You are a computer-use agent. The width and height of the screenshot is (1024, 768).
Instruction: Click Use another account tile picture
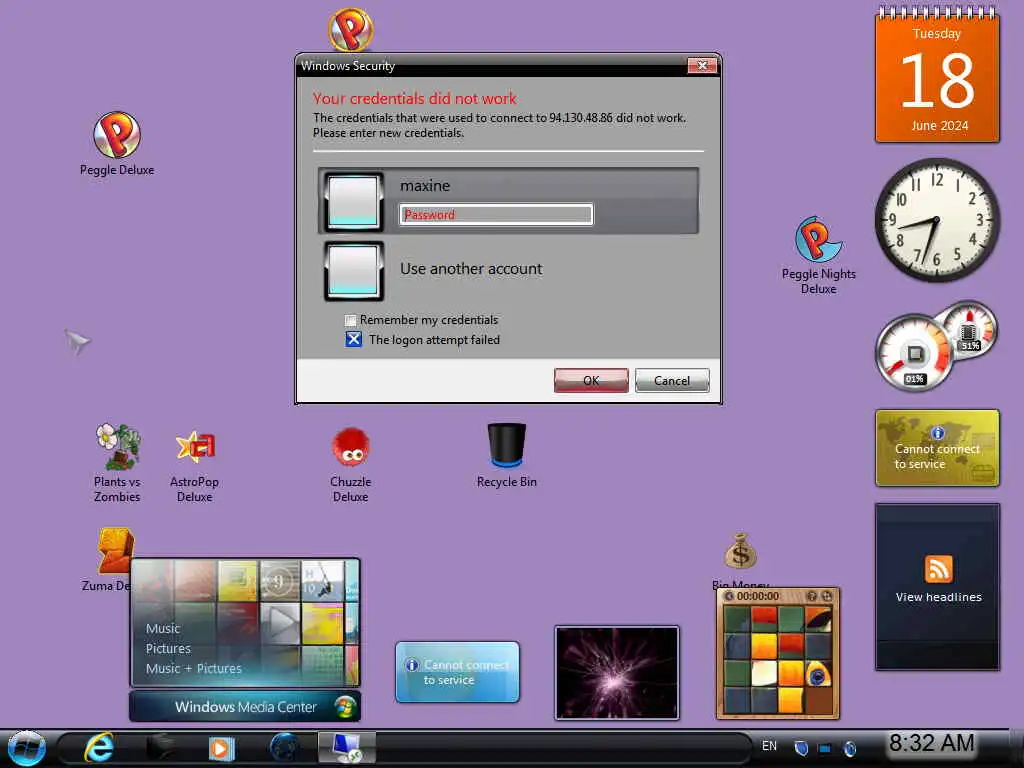(x=353, y=271)
